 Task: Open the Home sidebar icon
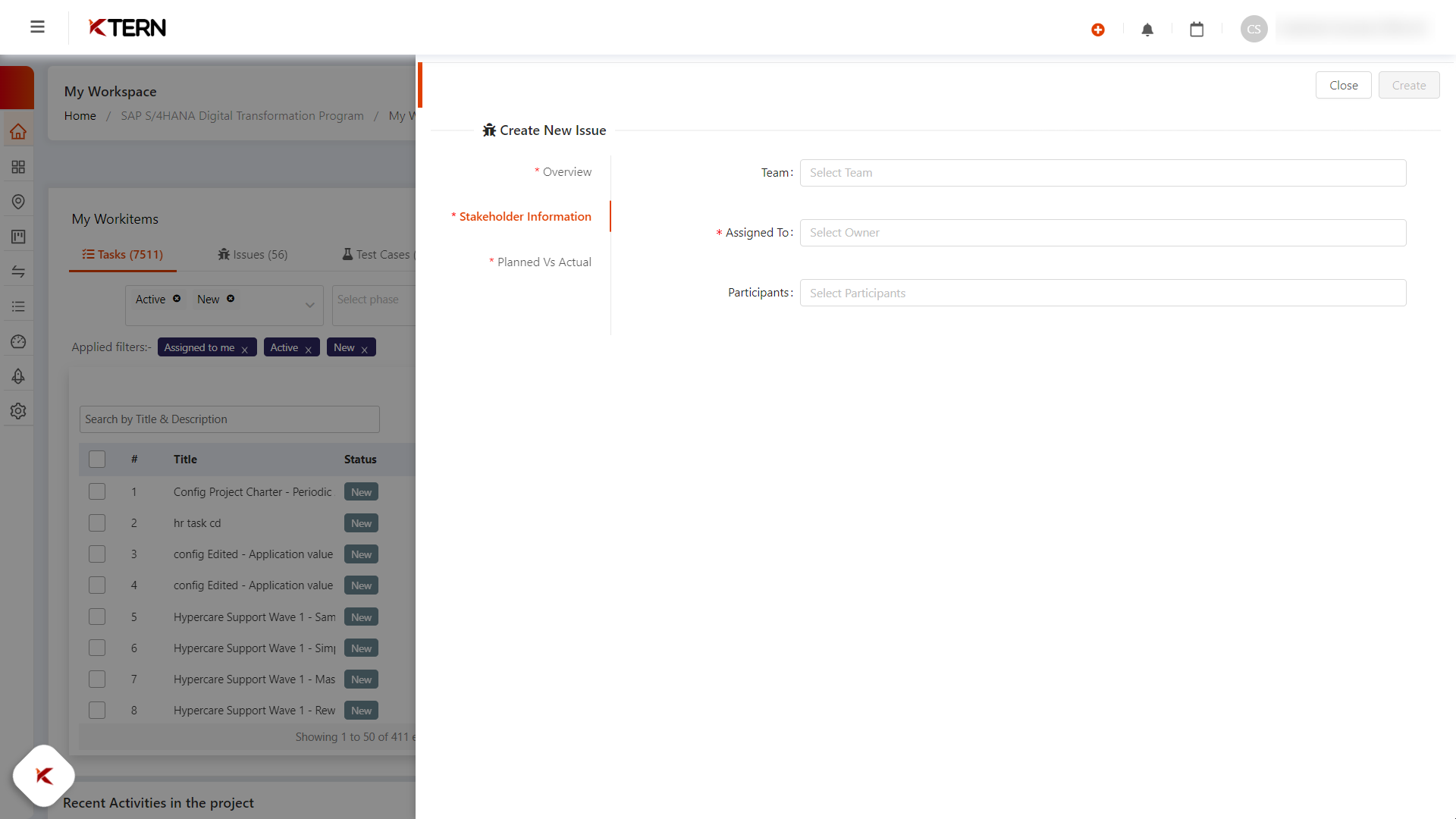(18, 131)
